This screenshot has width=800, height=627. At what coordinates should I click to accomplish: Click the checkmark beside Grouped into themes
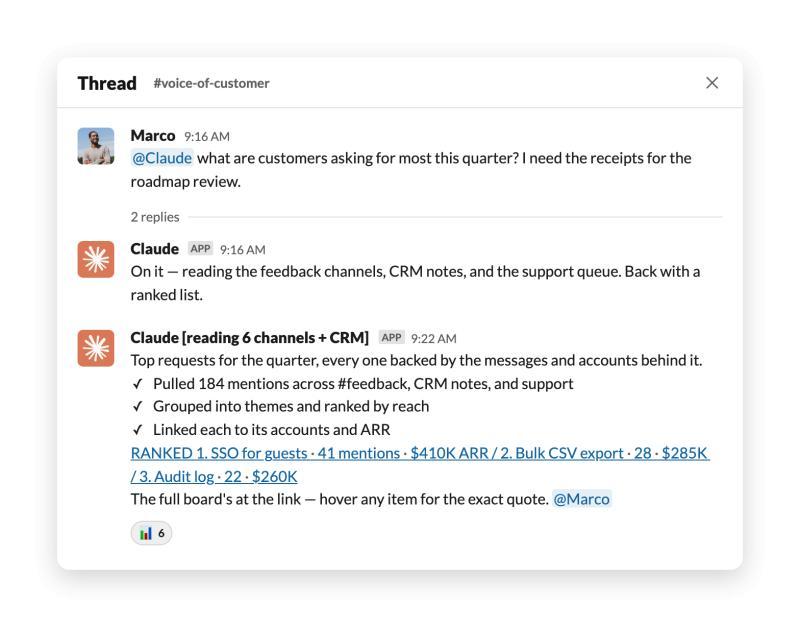click(137, 407)
